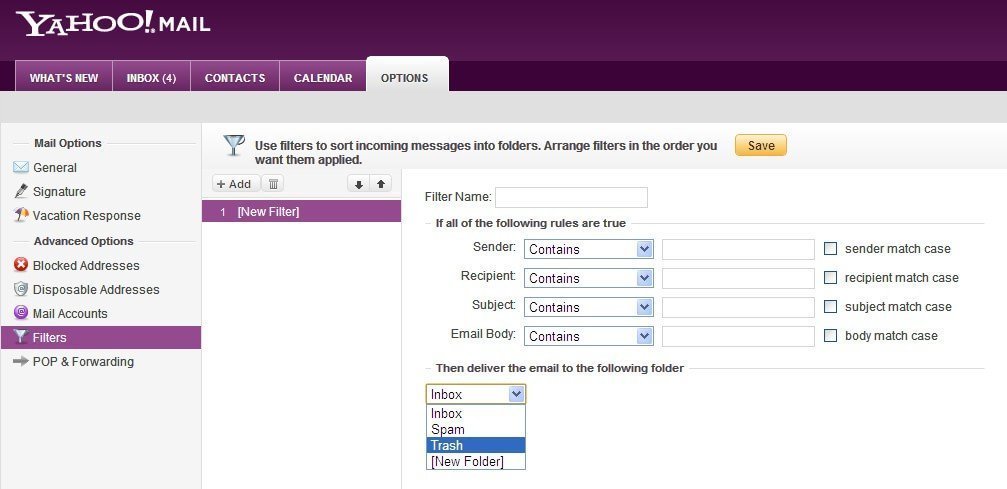Click the envelope icon beside General
The image size is (1007, 489).
coord(21,168)
